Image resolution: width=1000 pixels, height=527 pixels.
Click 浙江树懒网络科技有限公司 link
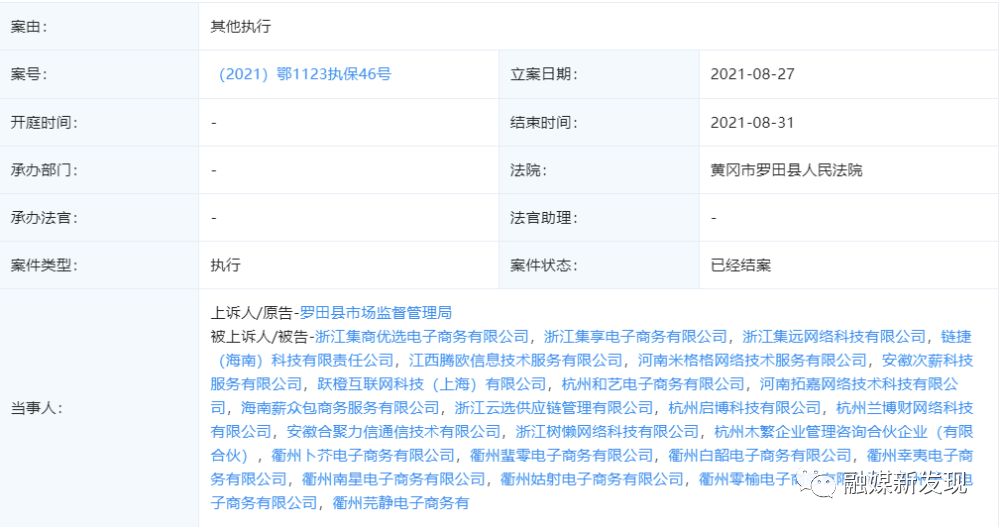pos(607,432)
